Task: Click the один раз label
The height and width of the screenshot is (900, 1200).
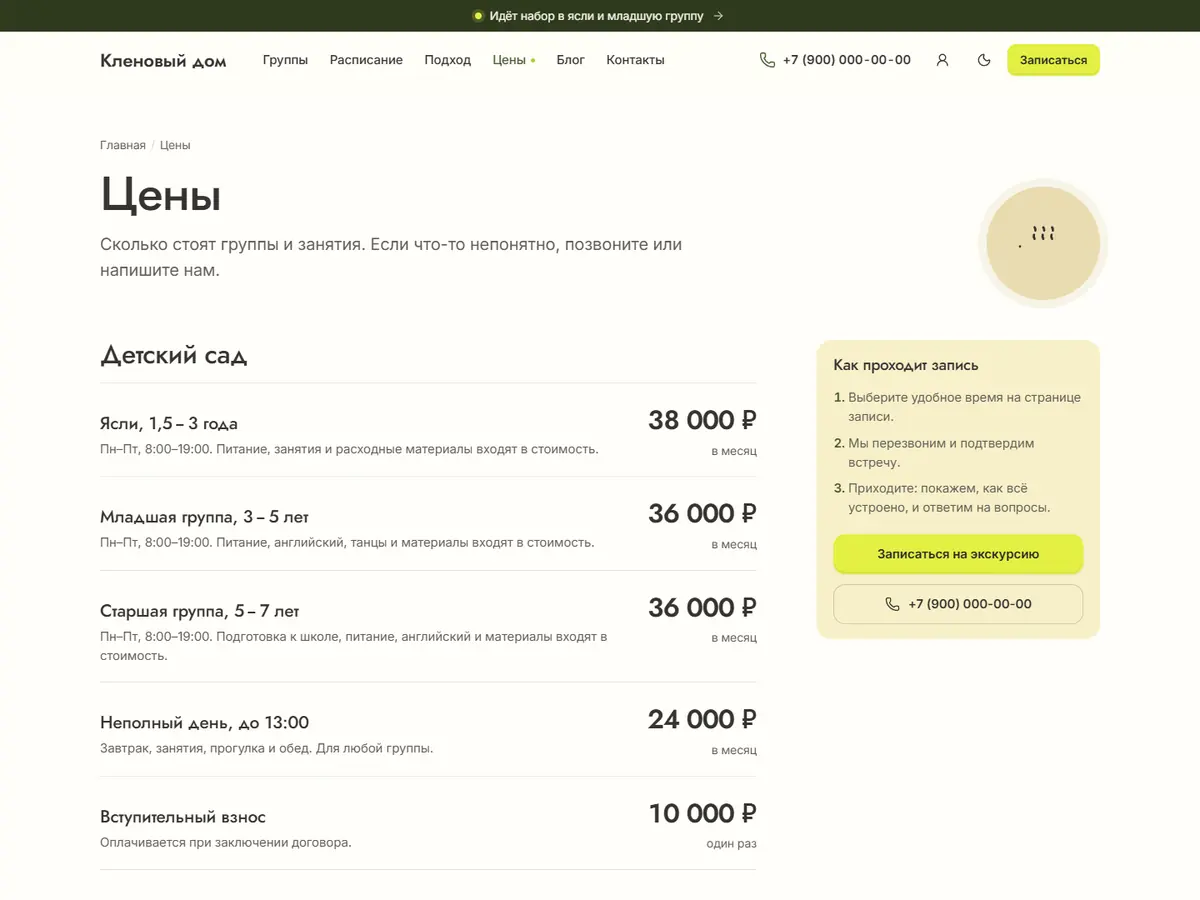Action: pyautogui.click(x=732, y=844)
